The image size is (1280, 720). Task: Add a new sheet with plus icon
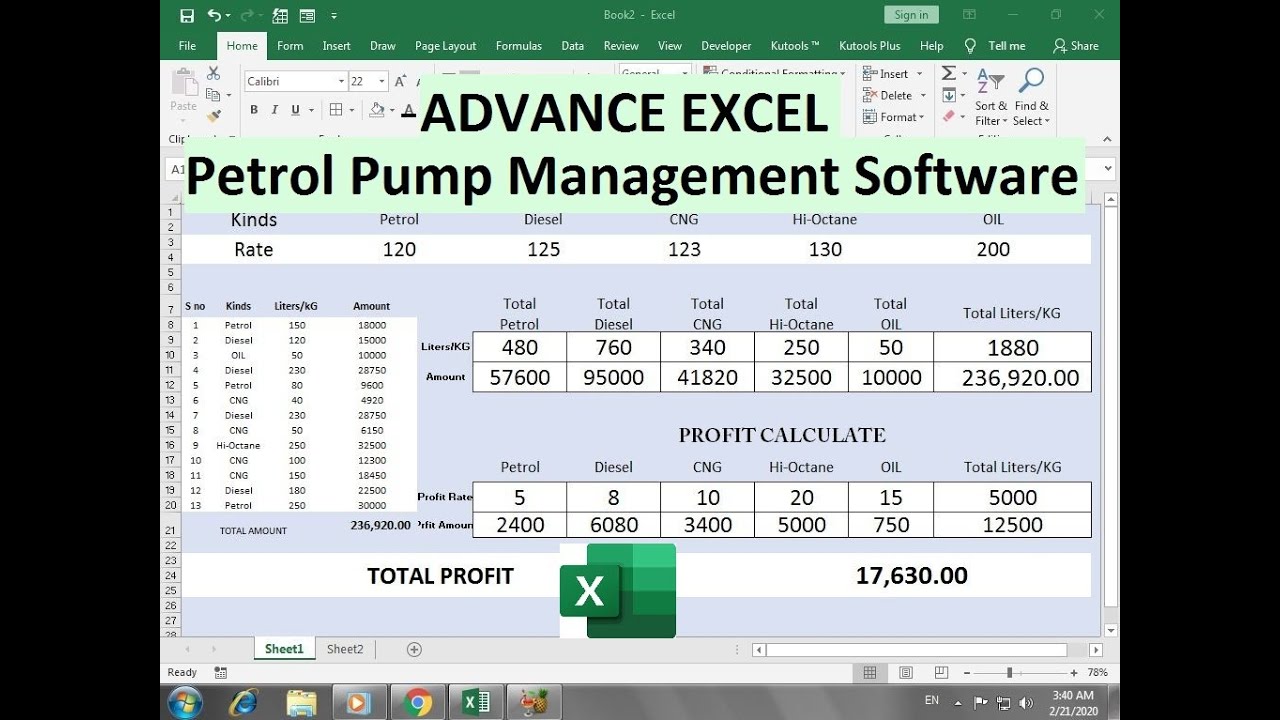[x=414, y=649]
